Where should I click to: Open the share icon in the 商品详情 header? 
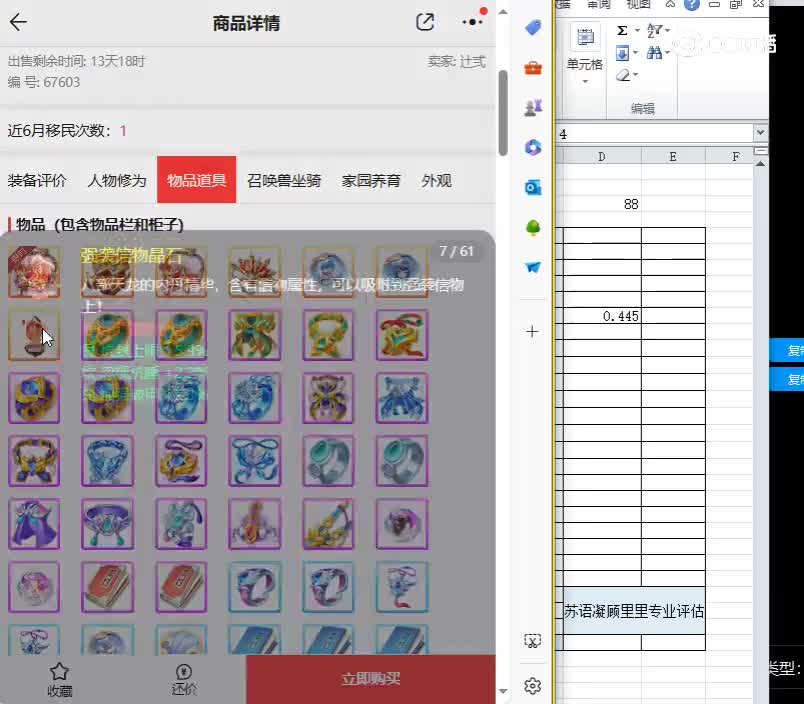tap(425, 22)
